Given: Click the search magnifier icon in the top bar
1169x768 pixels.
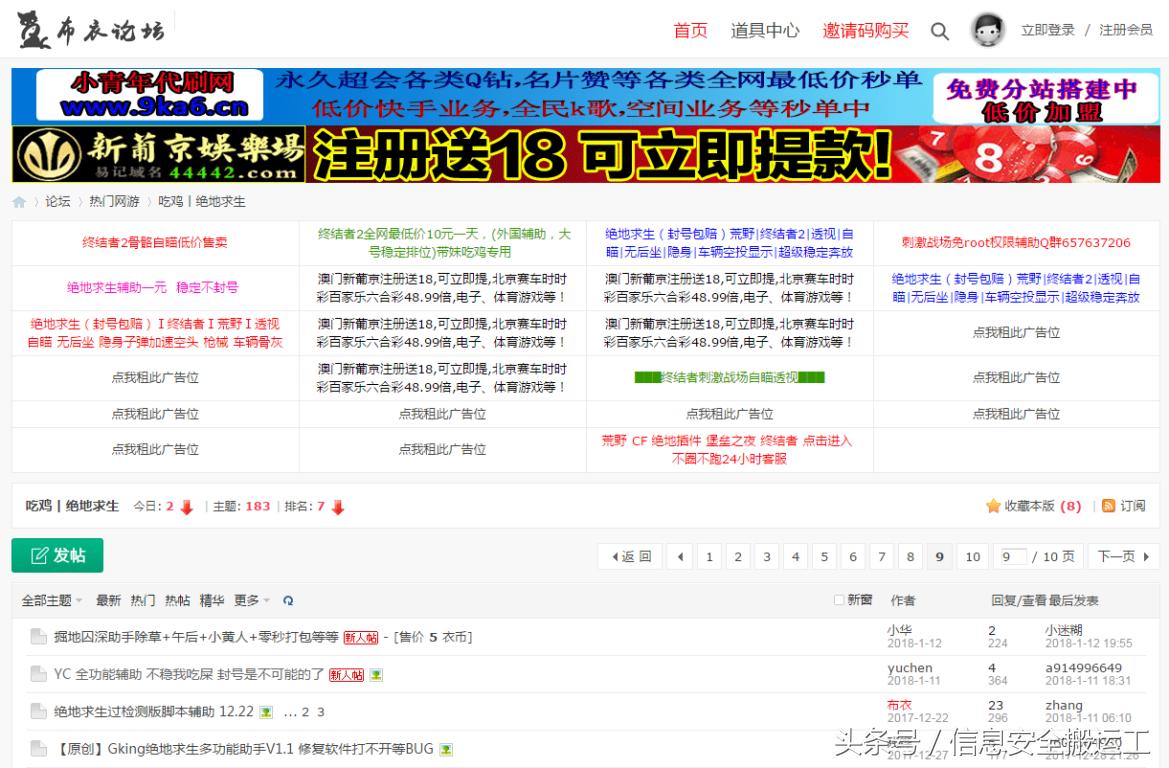Looking at the screenshot, I should [940, 31].
